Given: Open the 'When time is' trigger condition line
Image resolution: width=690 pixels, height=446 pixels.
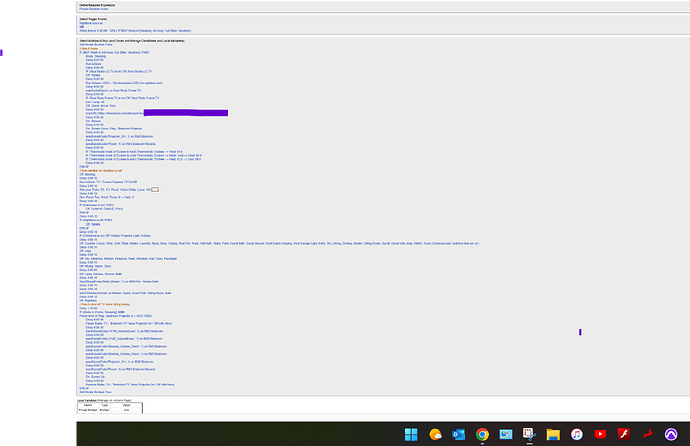Looking at the screenshot, I should 135,31.
